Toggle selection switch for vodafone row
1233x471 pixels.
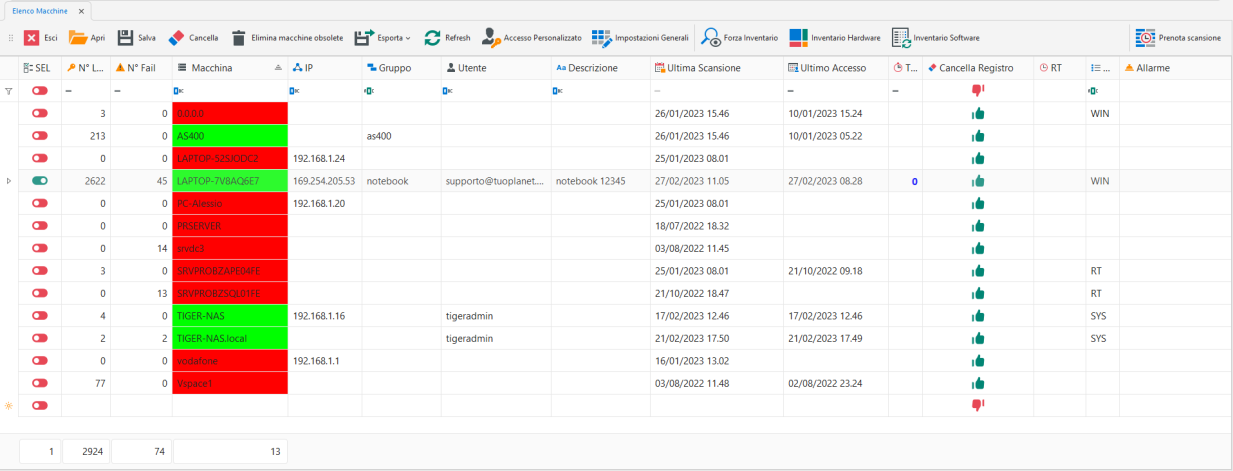click(x=40, y=361)
